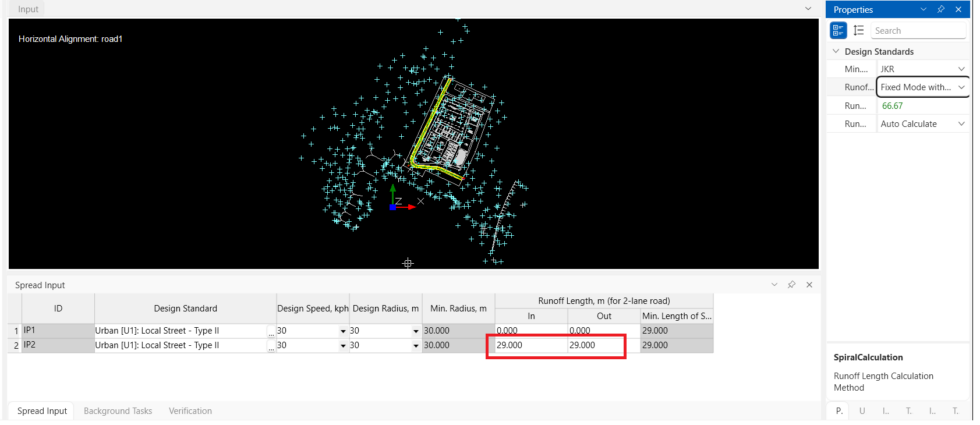Open IP2 Design Radius dropdown arrow
This screenshot has width=980, height=425.
[416, 345]
